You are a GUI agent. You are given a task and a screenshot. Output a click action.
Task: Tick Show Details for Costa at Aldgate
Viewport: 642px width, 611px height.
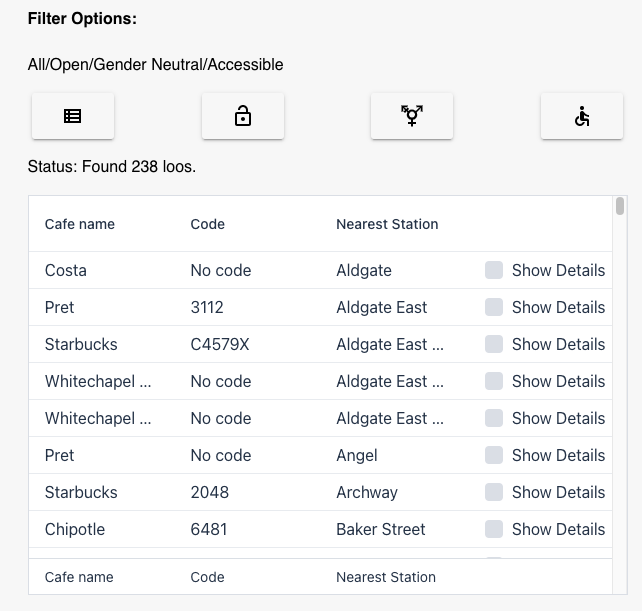pos(494,270)
